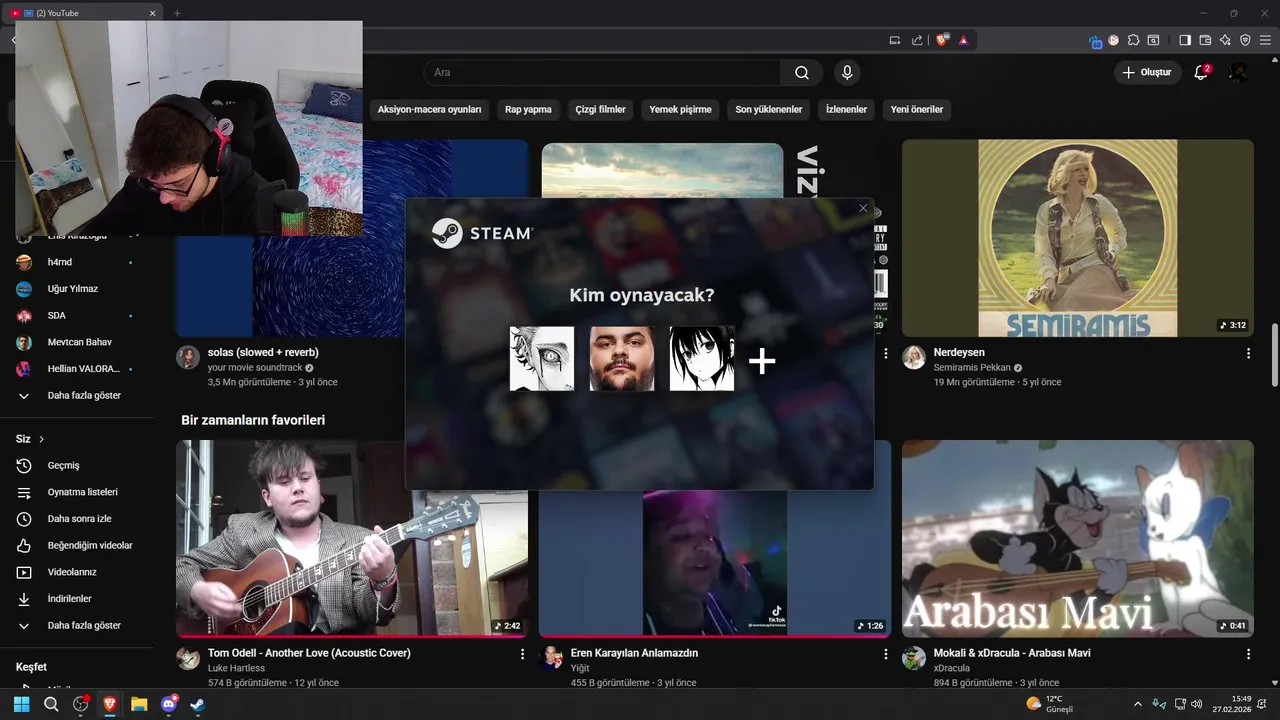This screenshot has width=1280, height=720.
Task: Expand the Siz section chevron
Action: tap(41, 439)
